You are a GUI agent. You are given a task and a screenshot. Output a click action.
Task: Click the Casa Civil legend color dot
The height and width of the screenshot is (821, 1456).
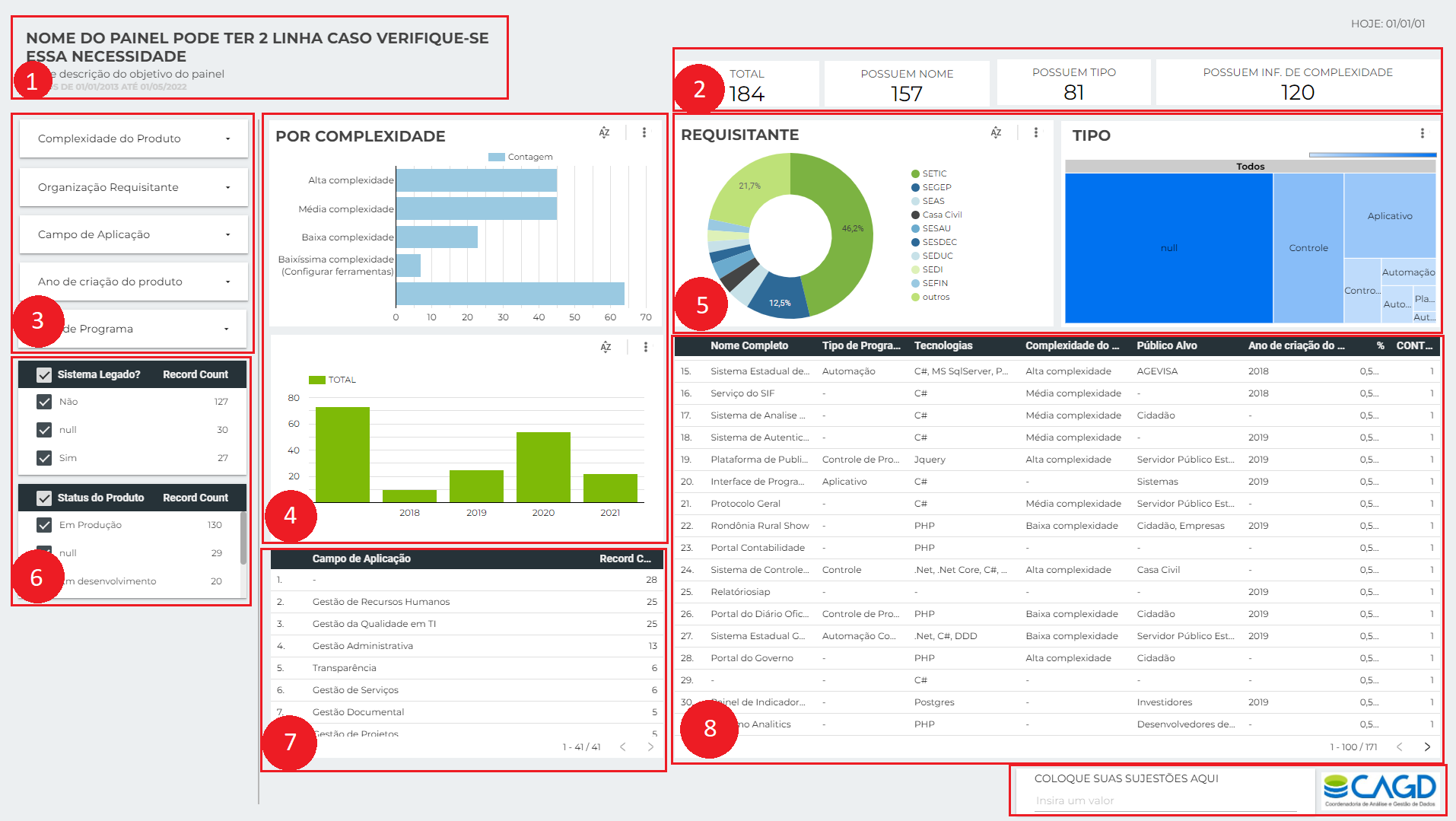click(x=916, y=215)
